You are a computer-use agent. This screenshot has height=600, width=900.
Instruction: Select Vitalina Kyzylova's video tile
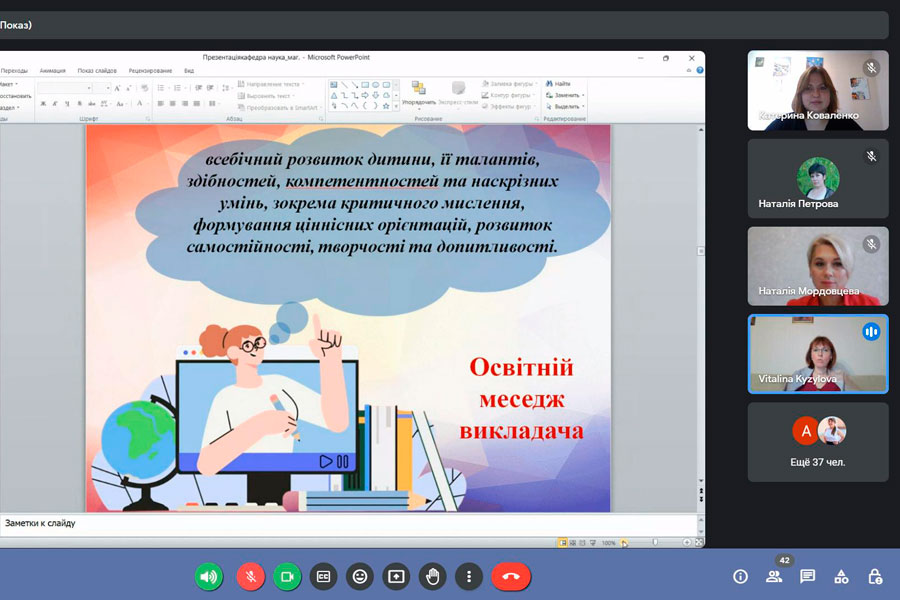[818, 354]
